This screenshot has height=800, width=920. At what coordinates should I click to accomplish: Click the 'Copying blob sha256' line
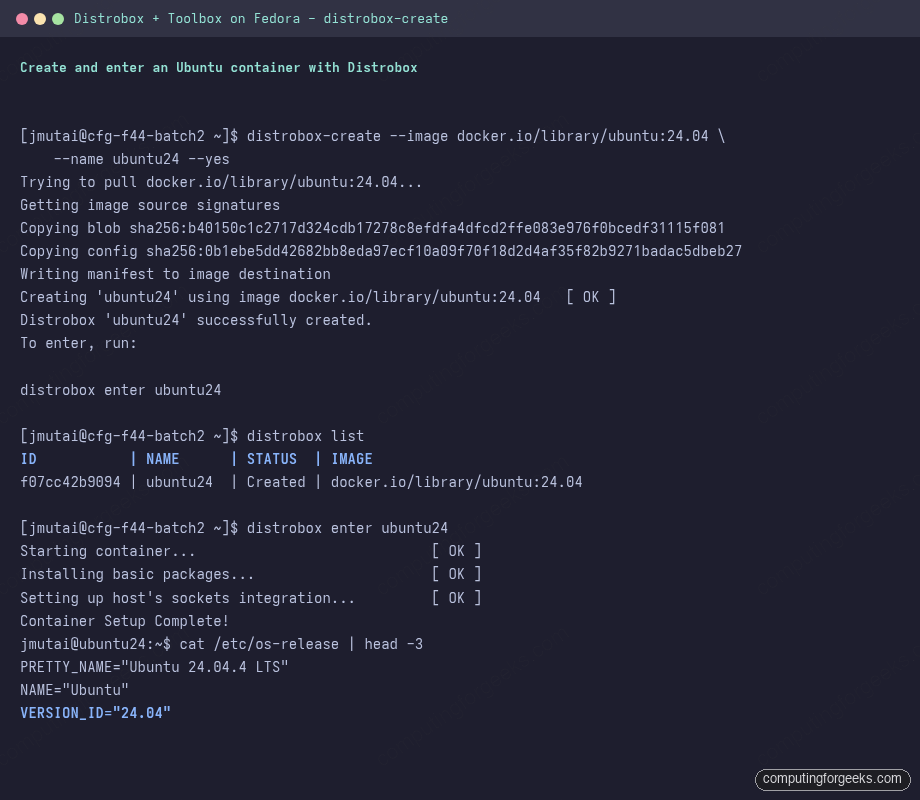tap(372, 228)
